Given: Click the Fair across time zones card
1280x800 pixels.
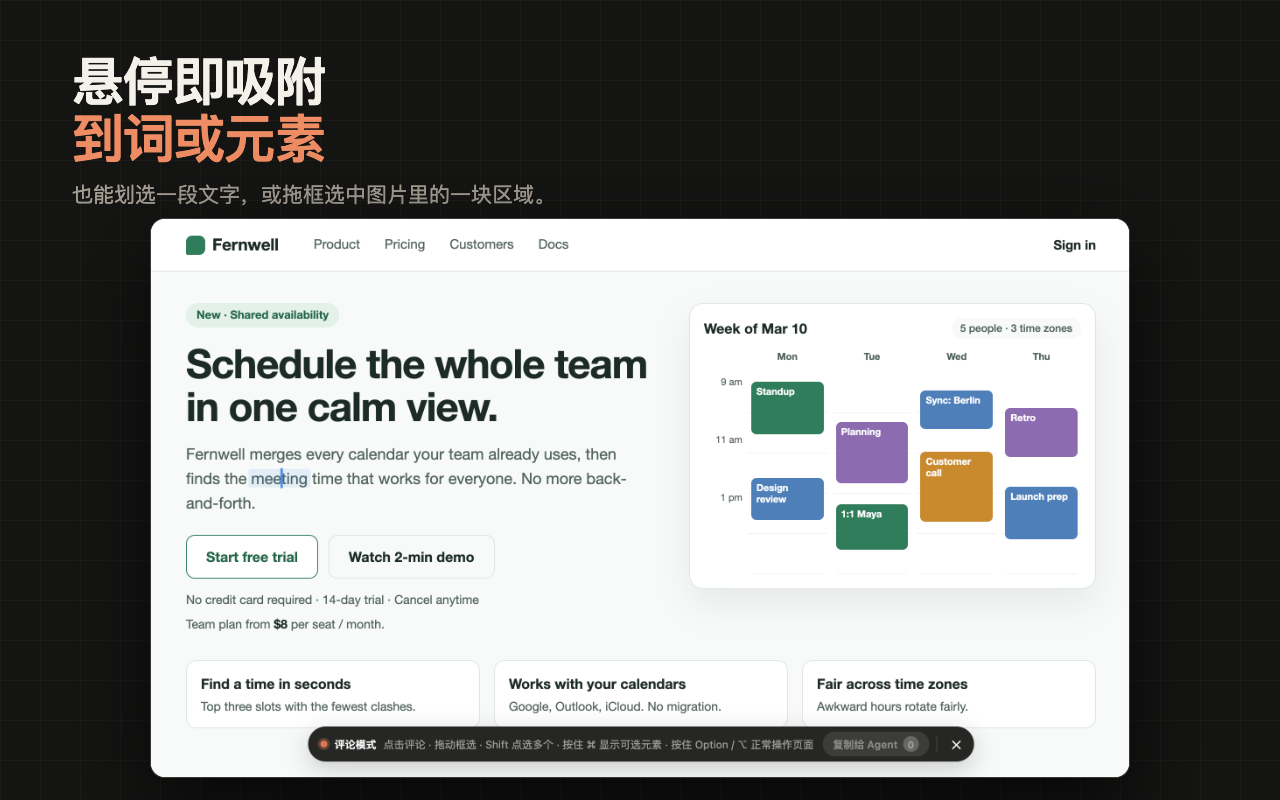Looking at the screenshot, I should 948,694.
